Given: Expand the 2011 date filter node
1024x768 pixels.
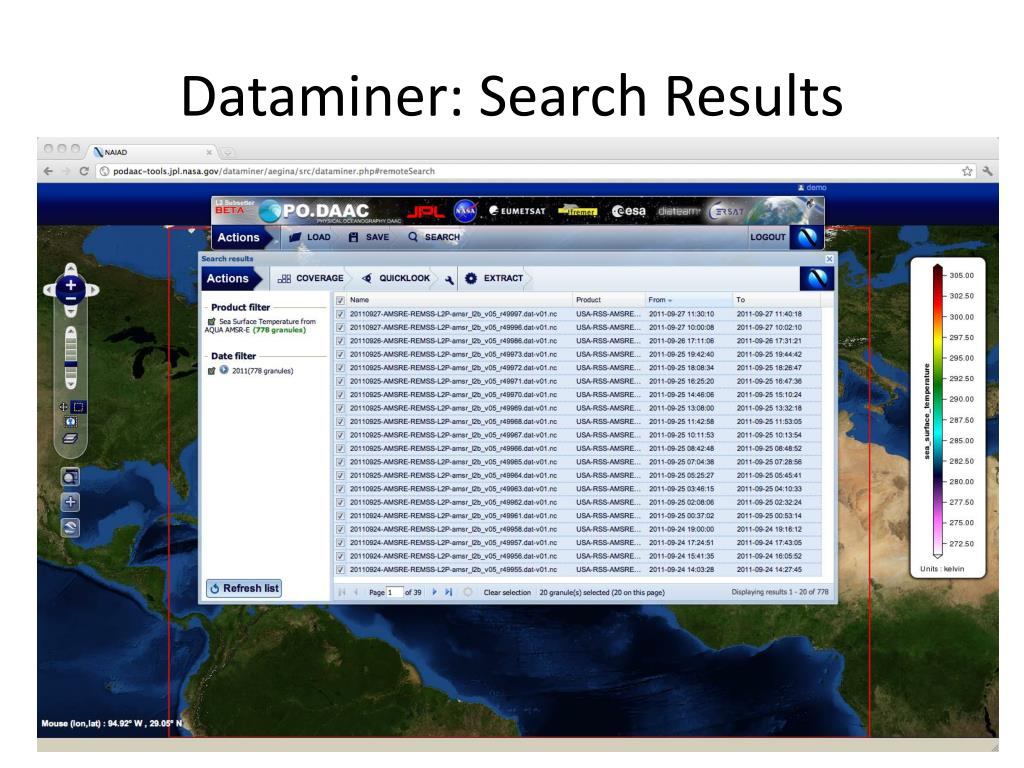Looking at the screenshot, I should point(224,370).
